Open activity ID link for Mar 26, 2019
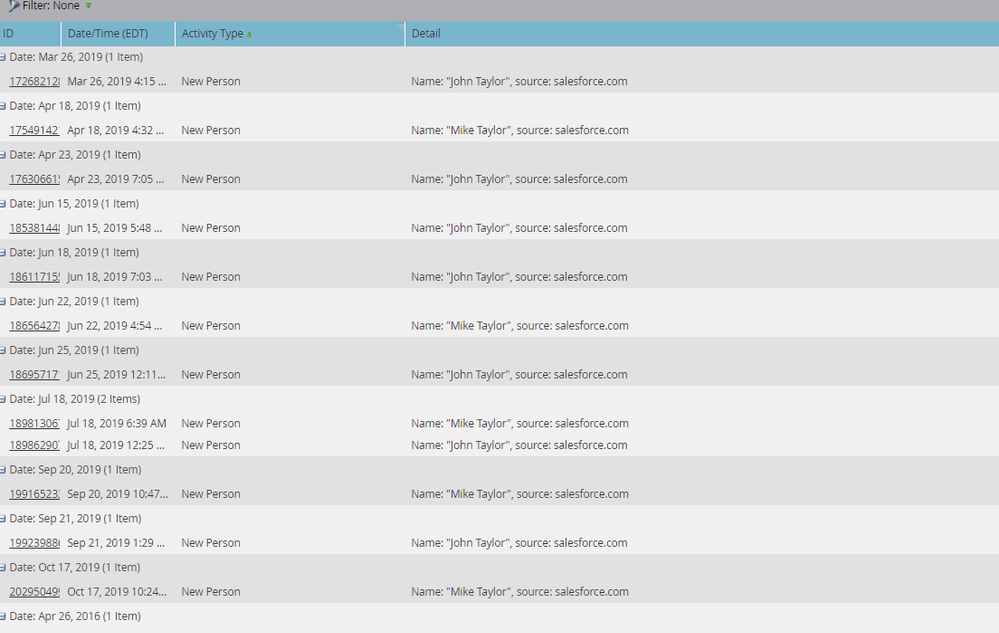The width and height of the screenshot is (999, 633). point(34,82)
